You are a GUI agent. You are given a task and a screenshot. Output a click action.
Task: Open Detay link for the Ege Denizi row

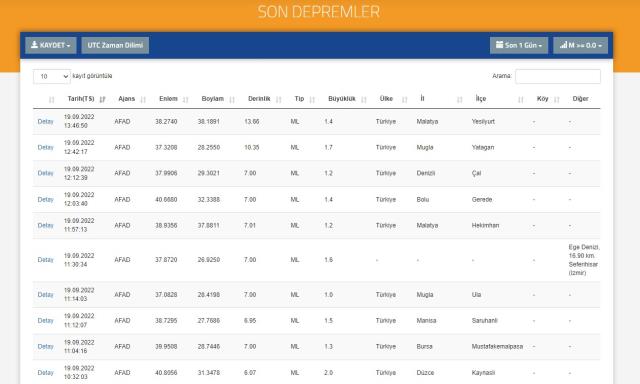[45, 260]
